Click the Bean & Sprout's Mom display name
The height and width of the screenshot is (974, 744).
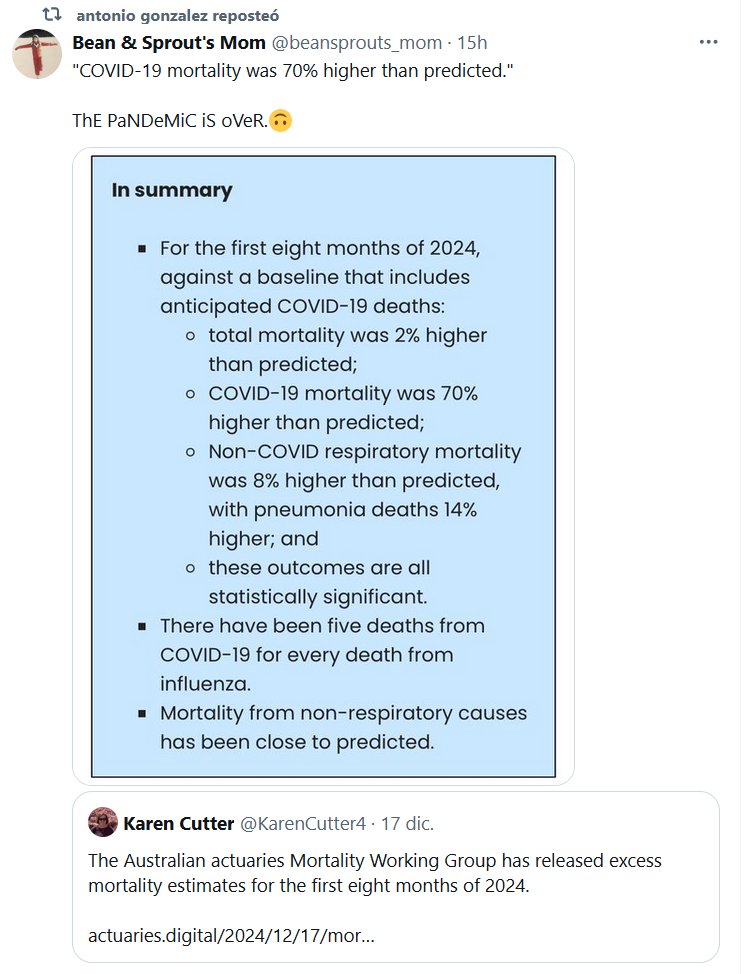[x=170, y=43]
